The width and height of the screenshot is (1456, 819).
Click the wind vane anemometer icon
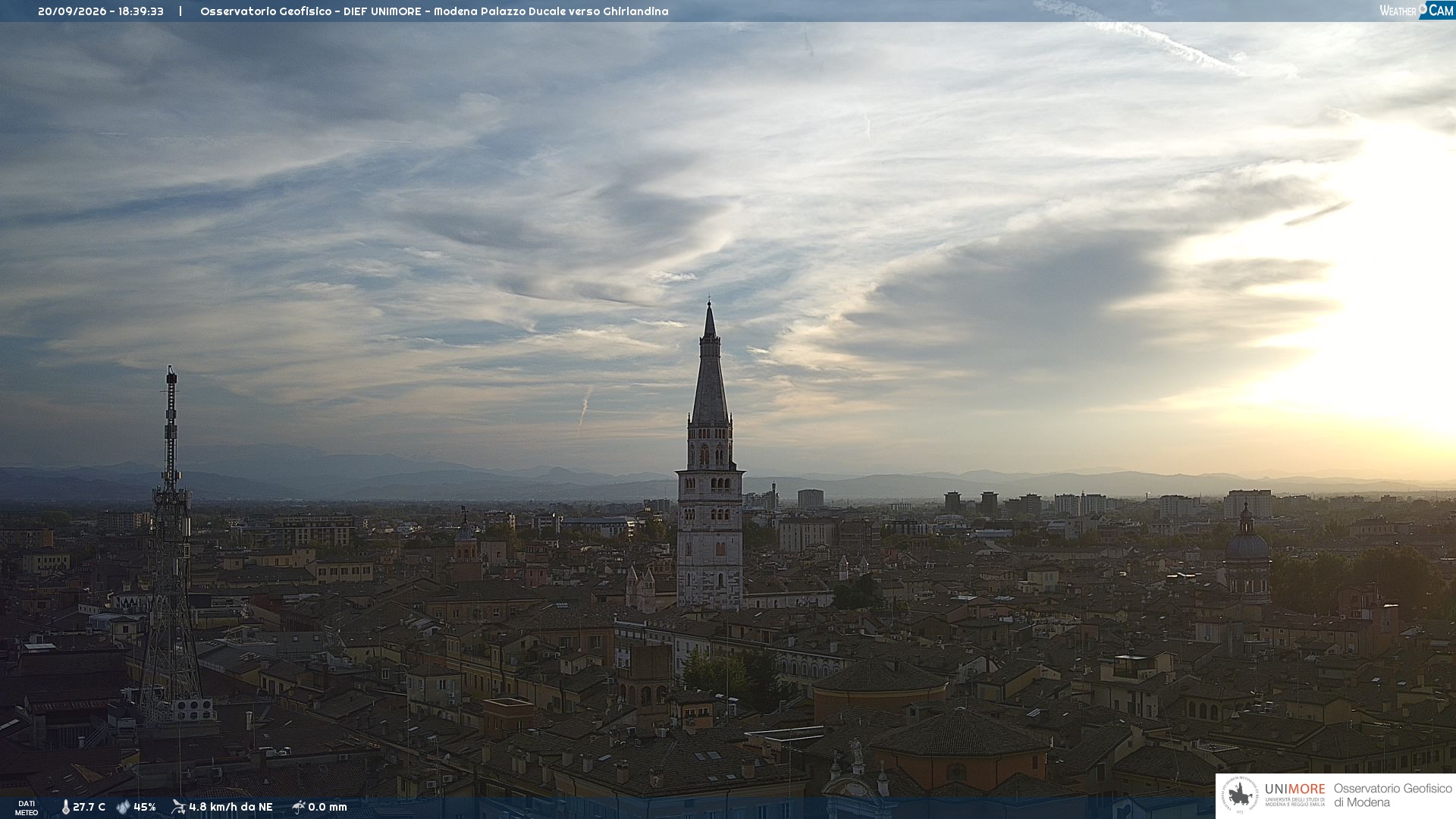pyautogui.click(x=178, y=807)
